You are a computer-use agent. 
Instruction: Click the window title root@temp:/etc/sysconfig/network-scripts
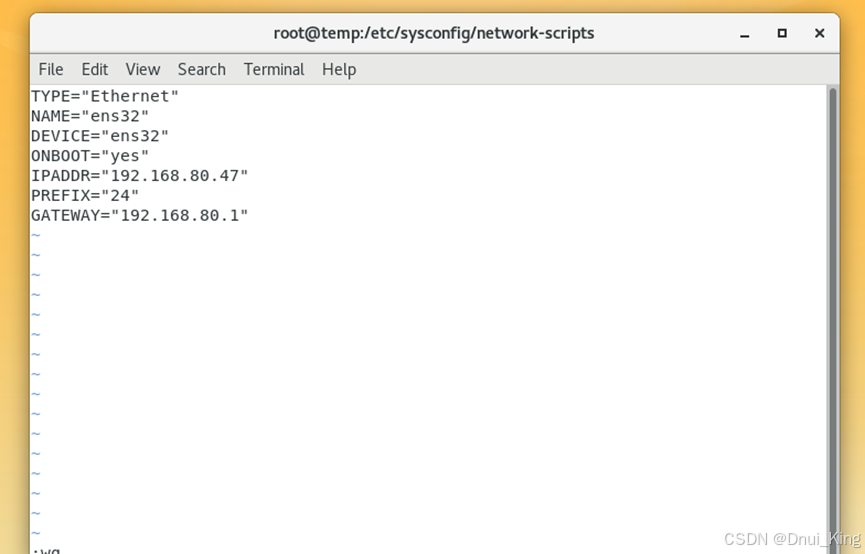point(434,33)
